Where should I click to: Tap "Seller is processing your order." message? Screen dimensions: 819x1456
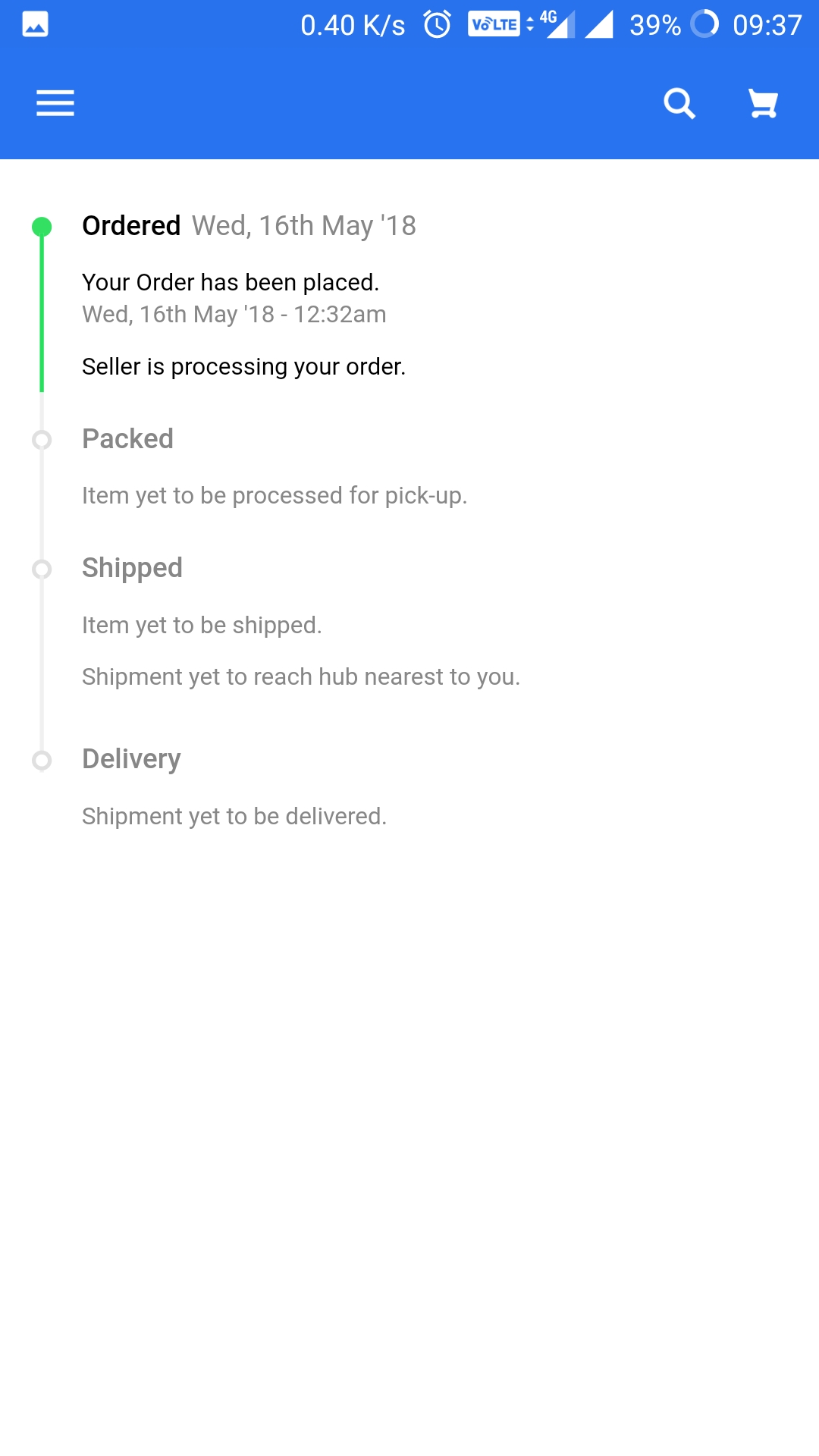pyautogui.click(x=244, y=366)
